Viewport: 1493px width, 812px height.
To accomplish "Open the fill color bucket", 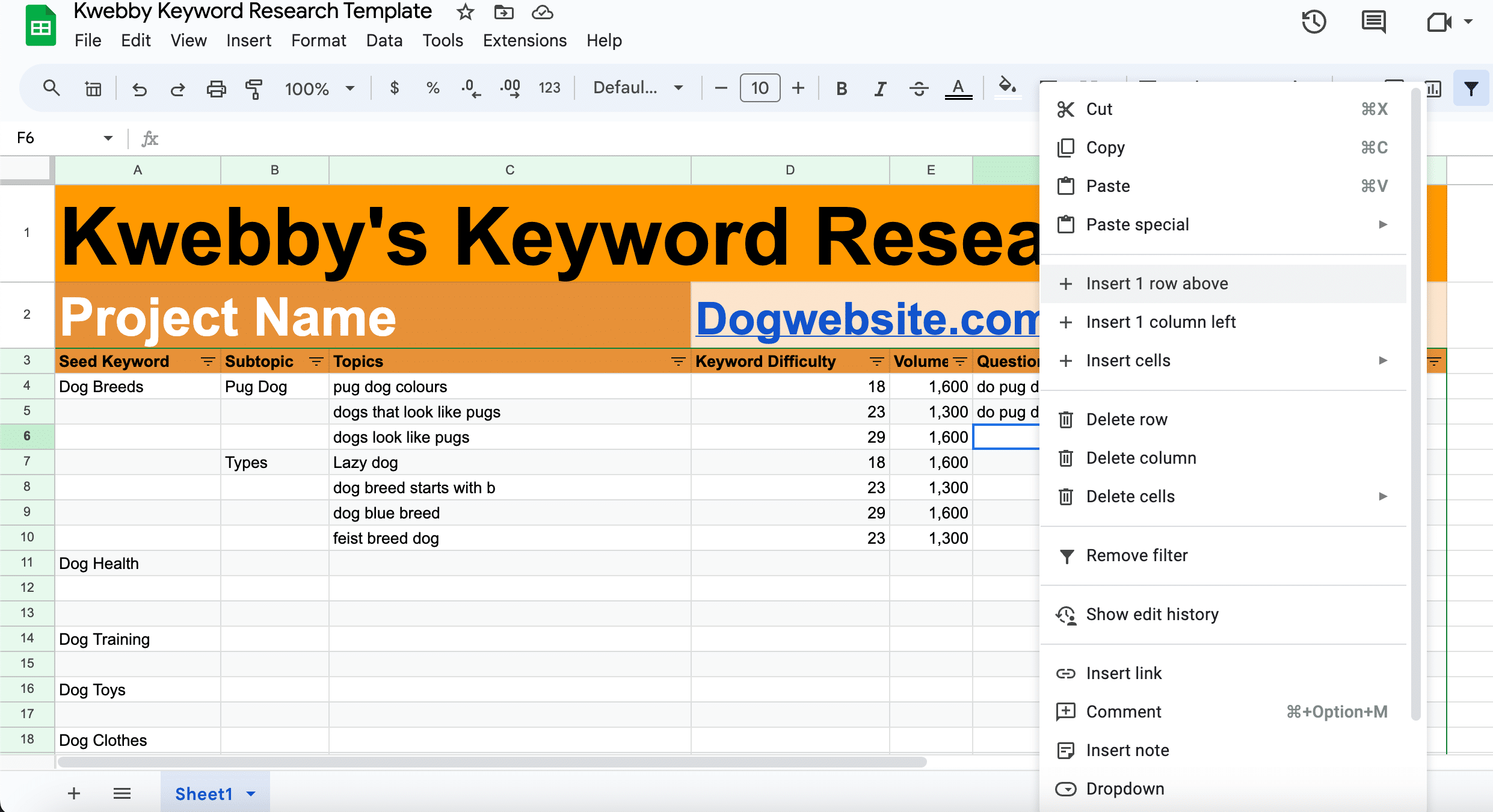I will [x=1008, y=87].
